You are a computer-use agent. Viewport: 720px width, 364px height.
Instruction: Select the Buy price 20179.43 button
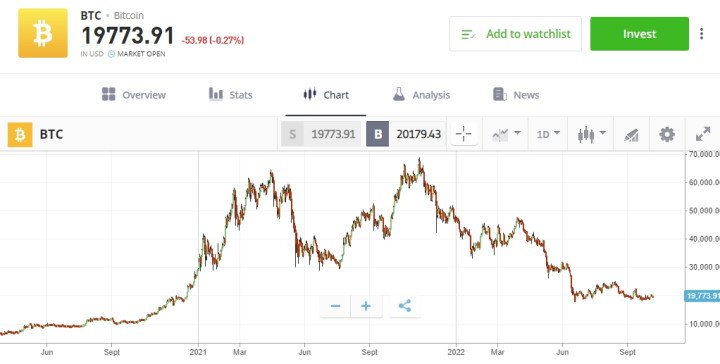click(x=405, y=134)
